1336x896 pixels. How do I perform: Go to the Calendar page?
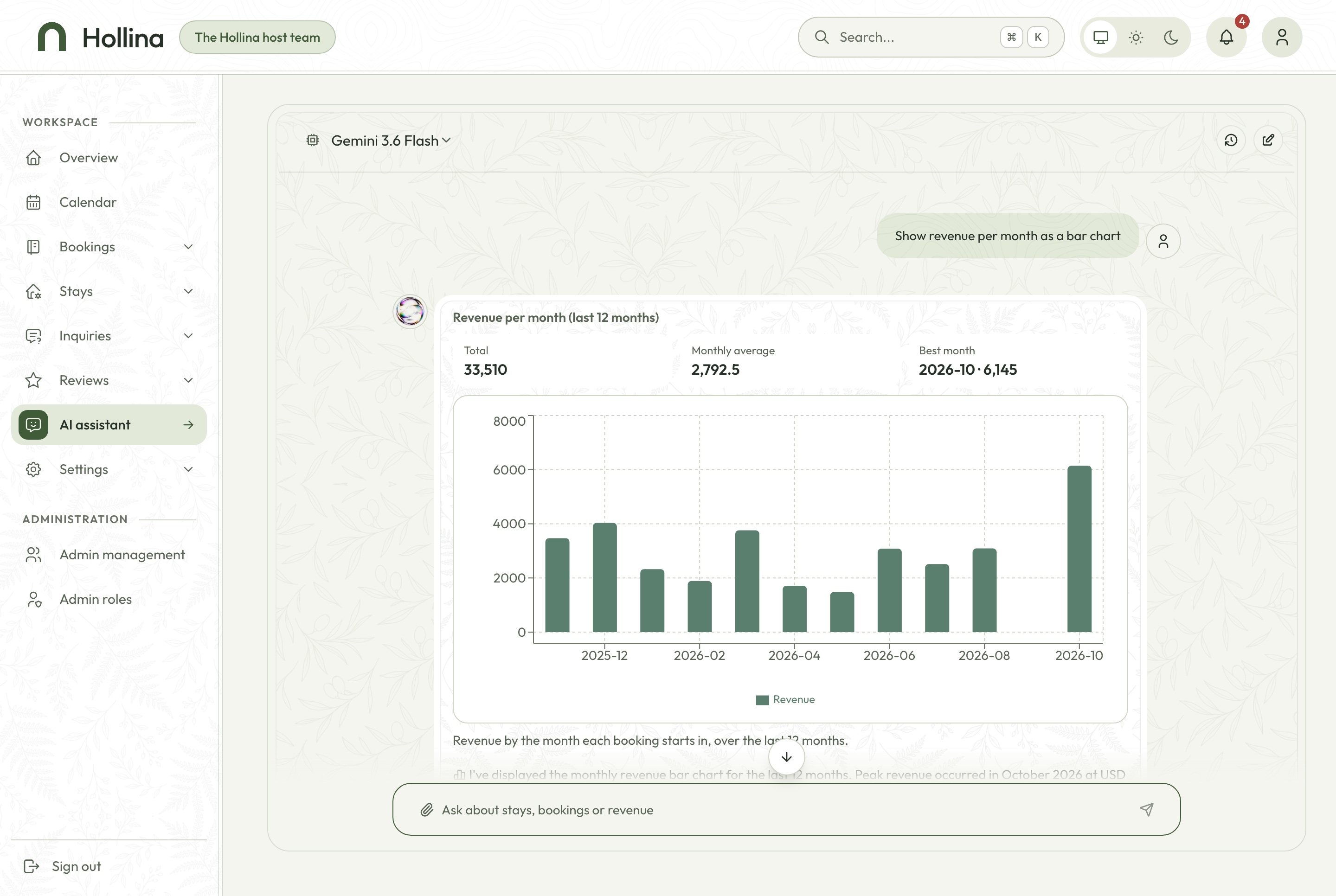coord(109,202)
